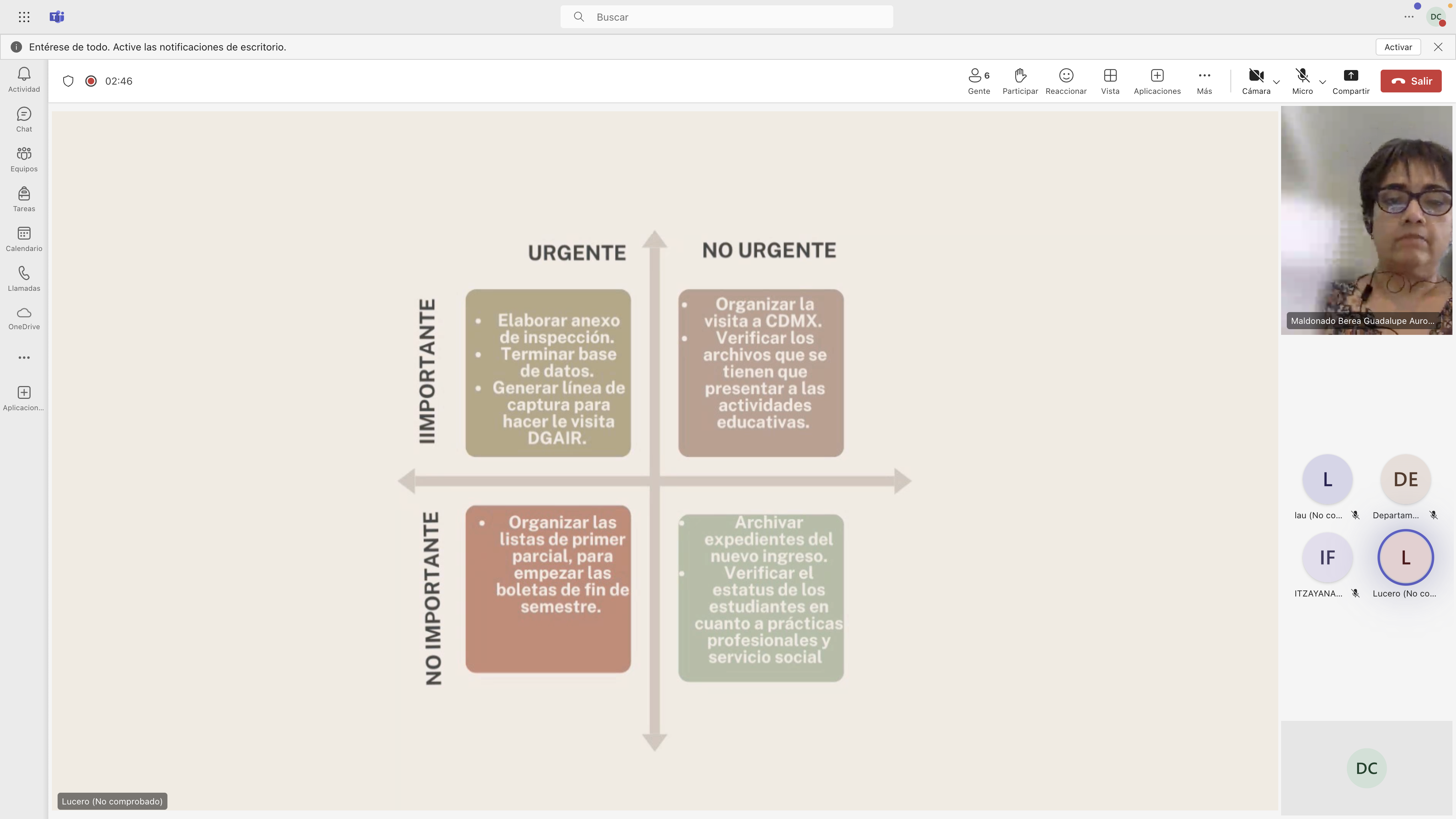Click the NO URGENTE heading in slide

(769, 250)
